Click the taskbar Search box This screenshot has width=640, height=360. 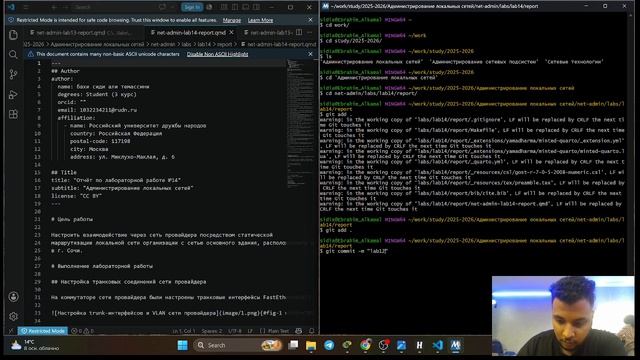[238, 345]
